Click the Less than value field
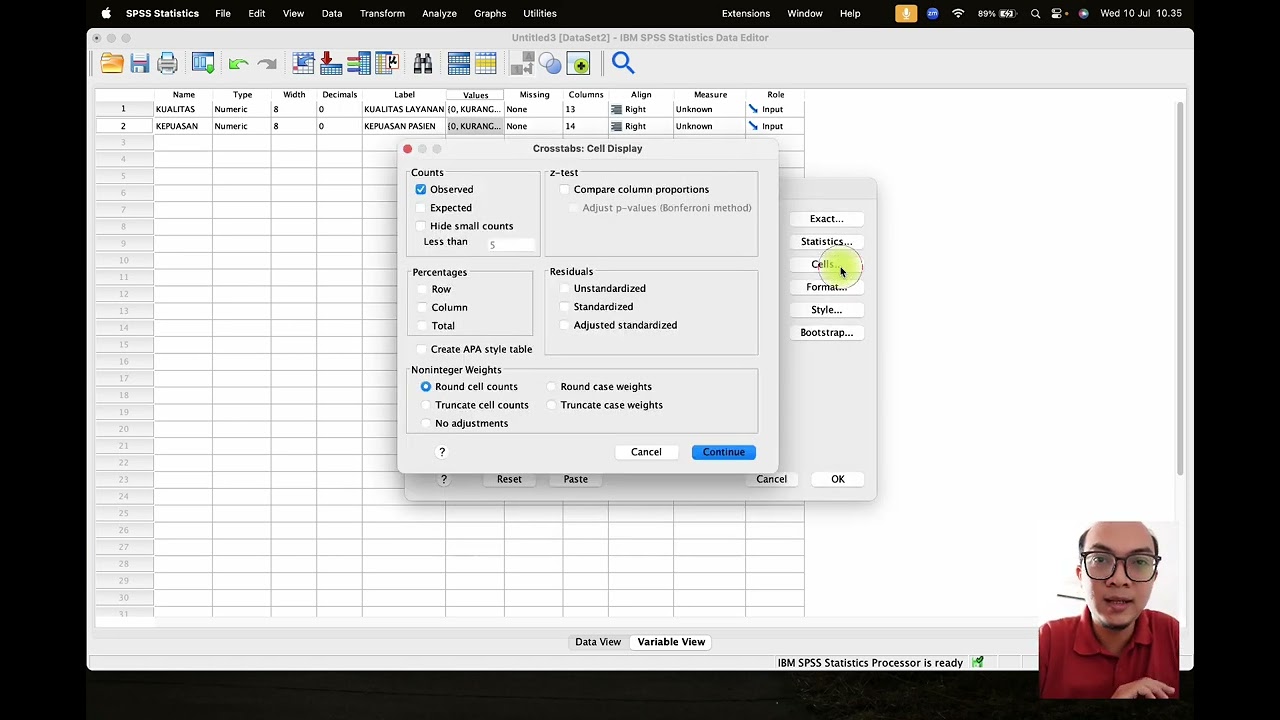Screen dimensions: 1280x720 click(x=509, y=244)
